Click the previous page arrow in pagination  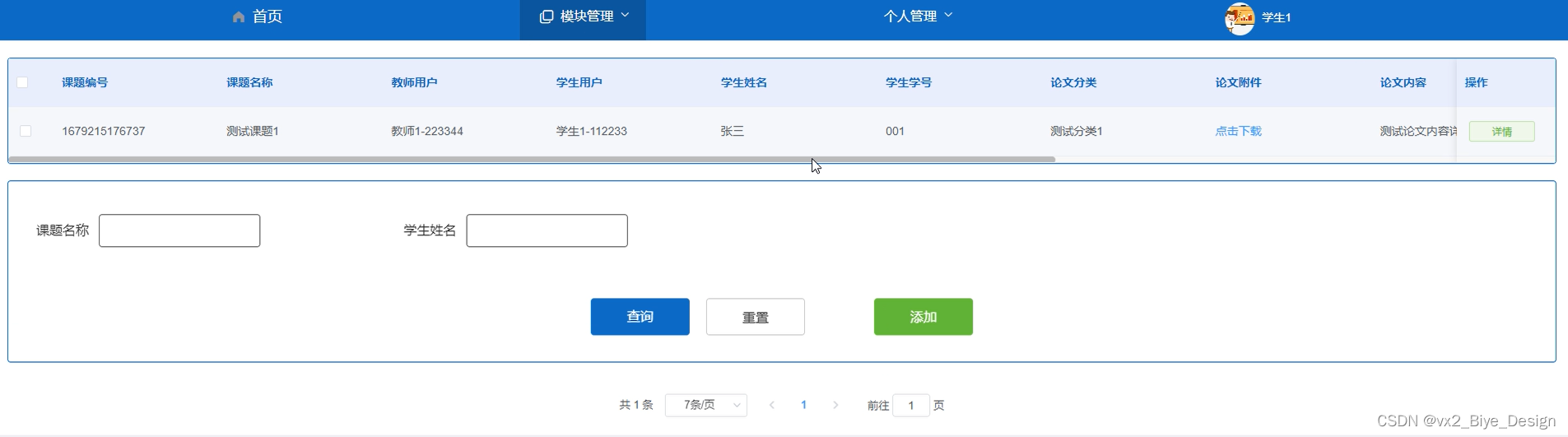772,405
